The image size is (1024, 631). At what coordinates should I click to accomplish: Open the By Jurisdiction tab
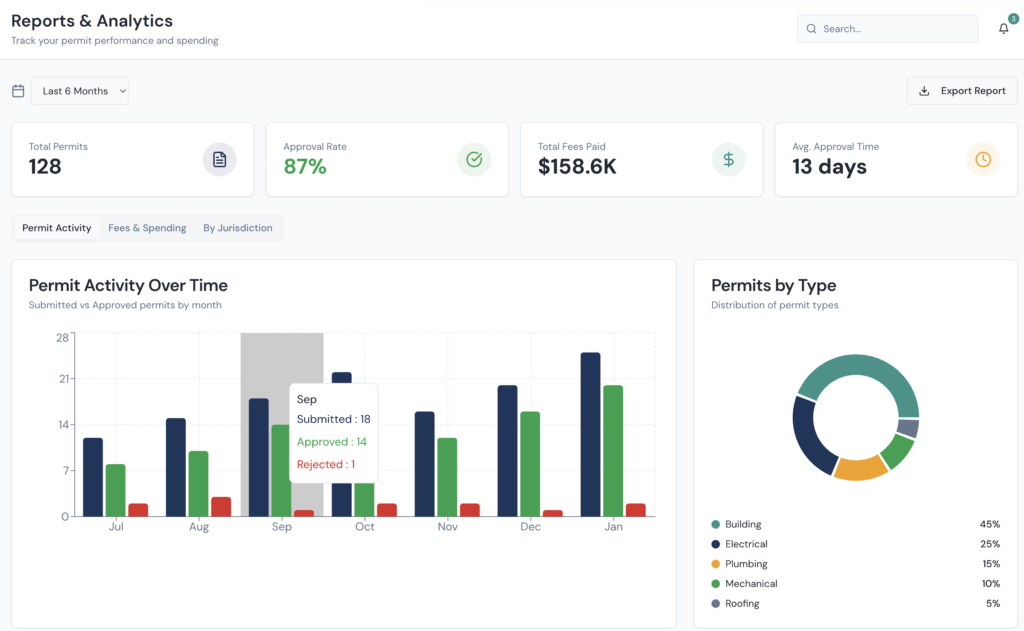pyautogui.click(x=237, y=228)
